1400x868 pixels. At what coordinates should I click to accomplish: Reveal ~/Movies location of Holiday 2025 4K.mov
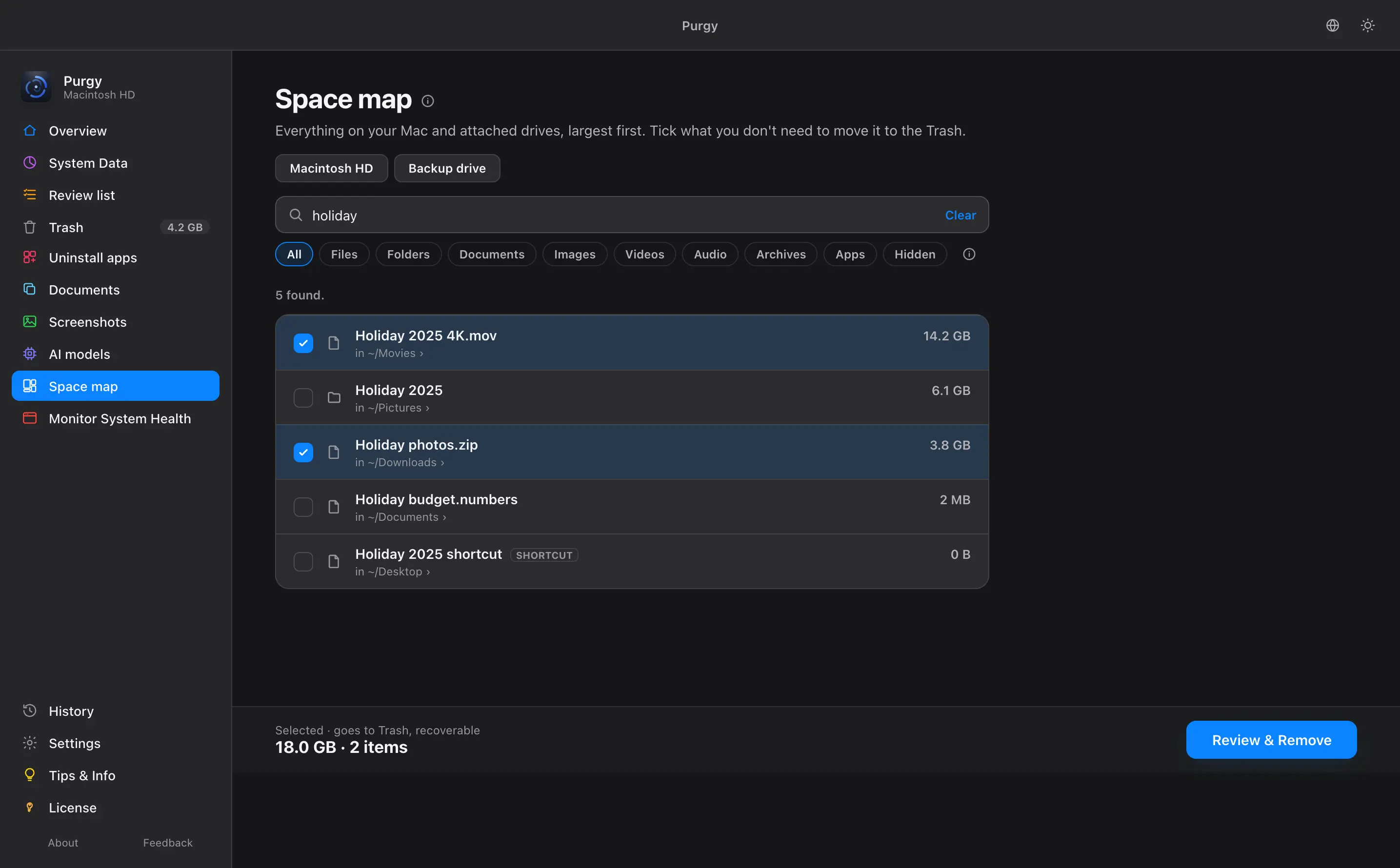click(x=389, y=354)
